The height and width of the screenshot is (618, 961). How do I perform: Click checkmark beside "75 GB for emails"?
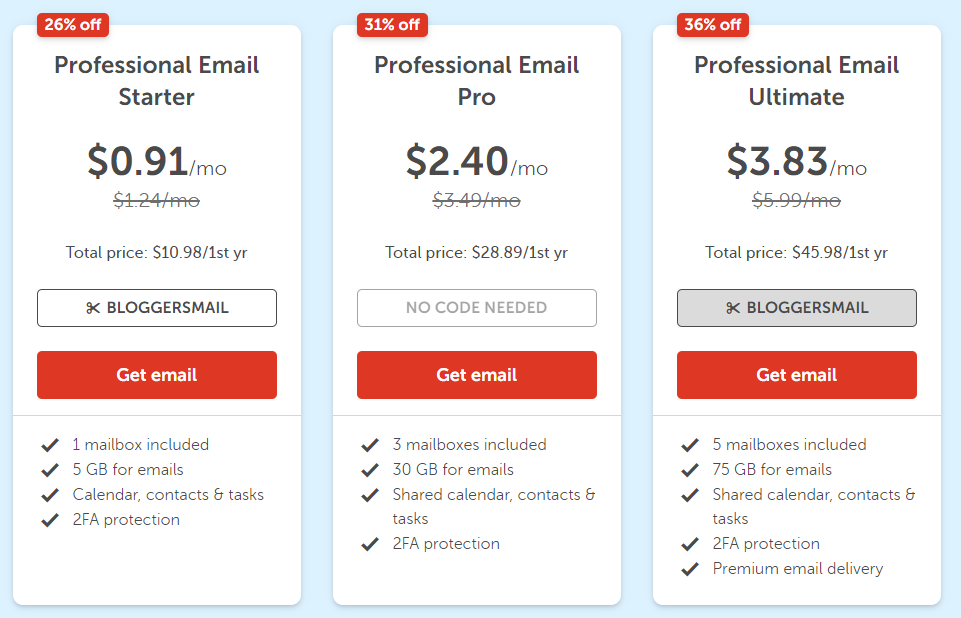pyautogui.click(x=690, y=469)
